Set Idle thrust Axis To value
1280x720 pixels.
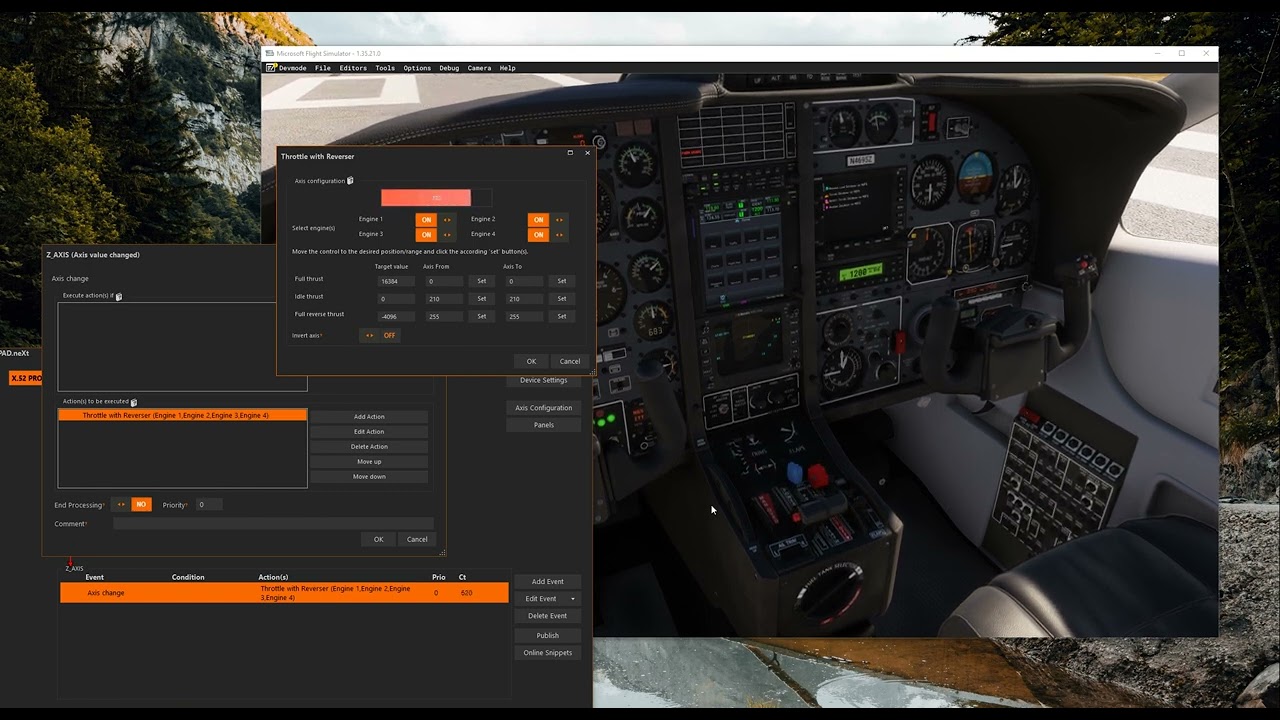click(x=562, y=298)
